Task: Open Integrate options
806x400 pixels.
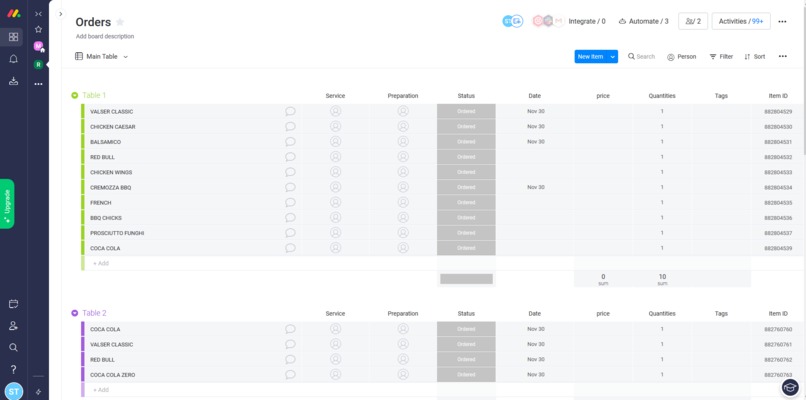Action: [587, 22]
